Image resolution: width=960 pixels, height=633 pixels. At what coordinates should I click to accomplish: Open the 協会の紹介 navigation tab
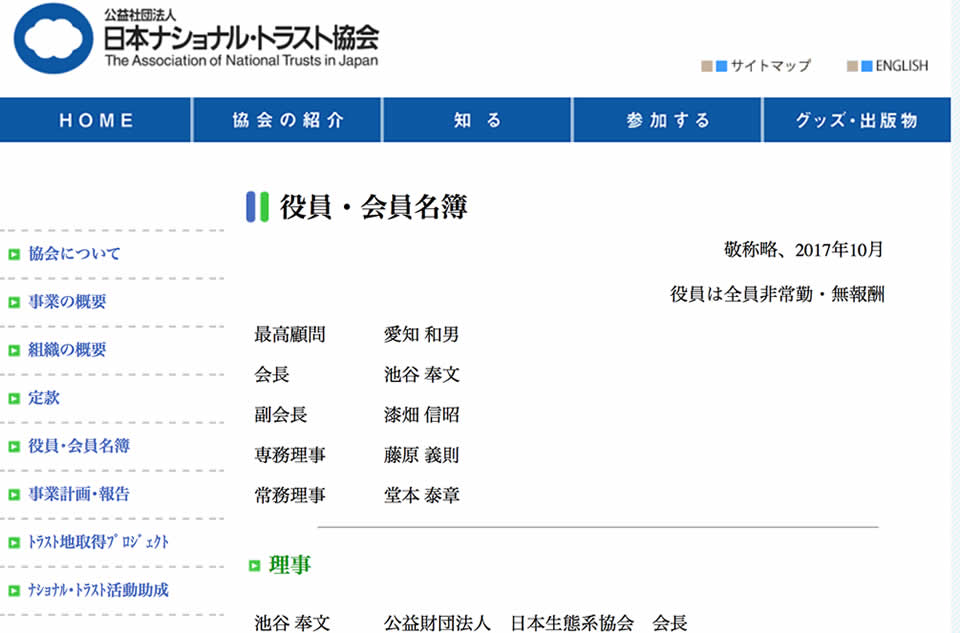tap(288, 120)
